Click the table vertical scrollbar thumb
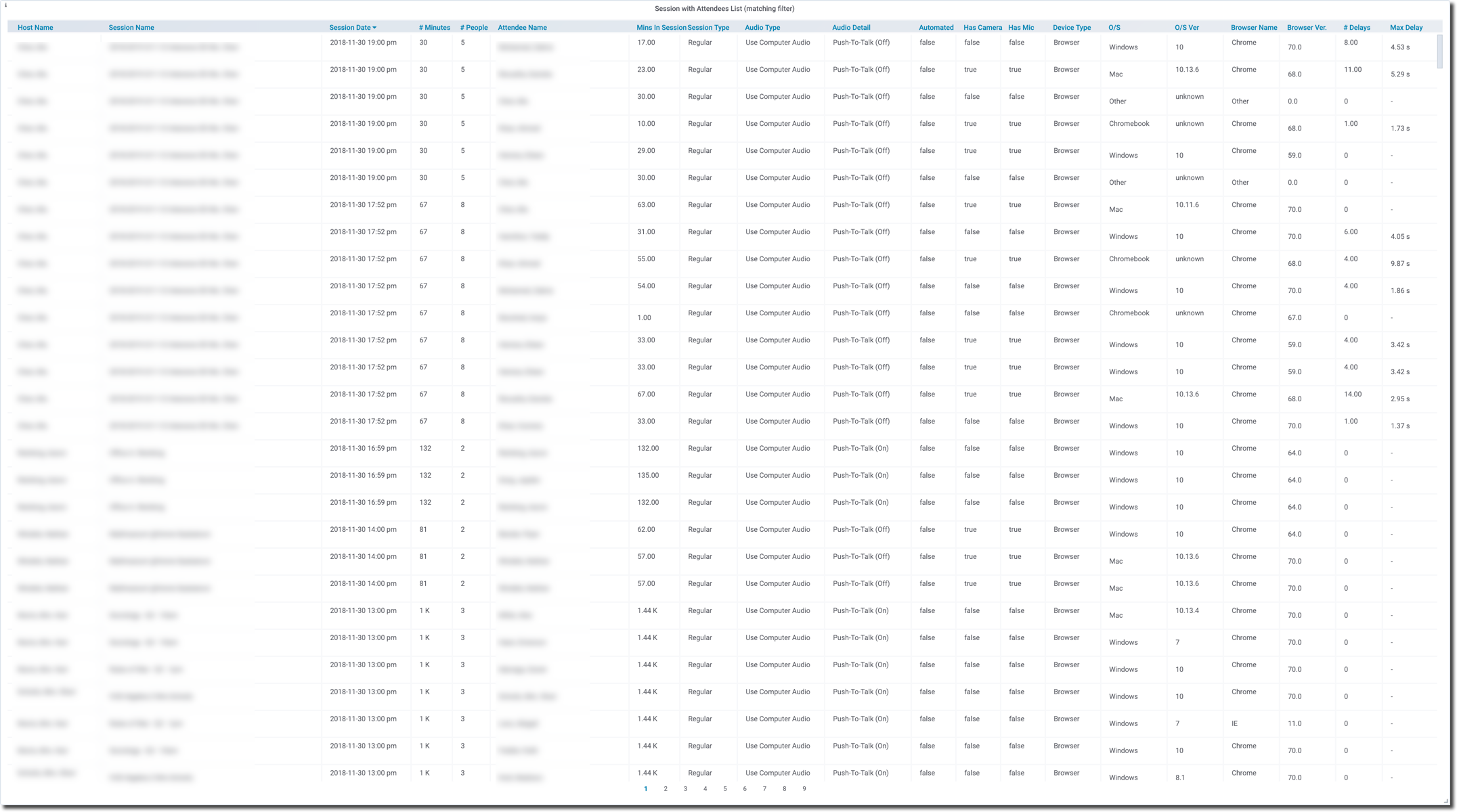This screenshot has height=812, width=1457. click(1439, 51)
